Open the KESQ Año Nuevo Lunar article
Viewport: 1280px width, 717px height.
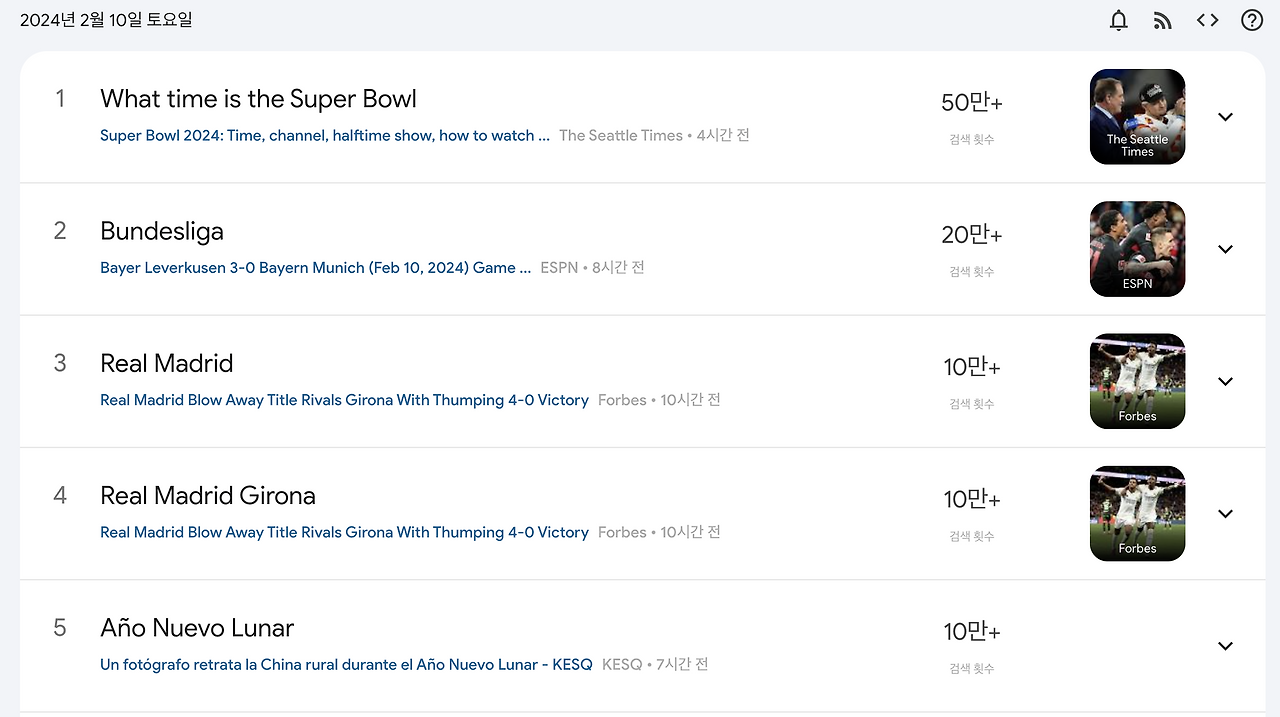click(x=345, y=663)
